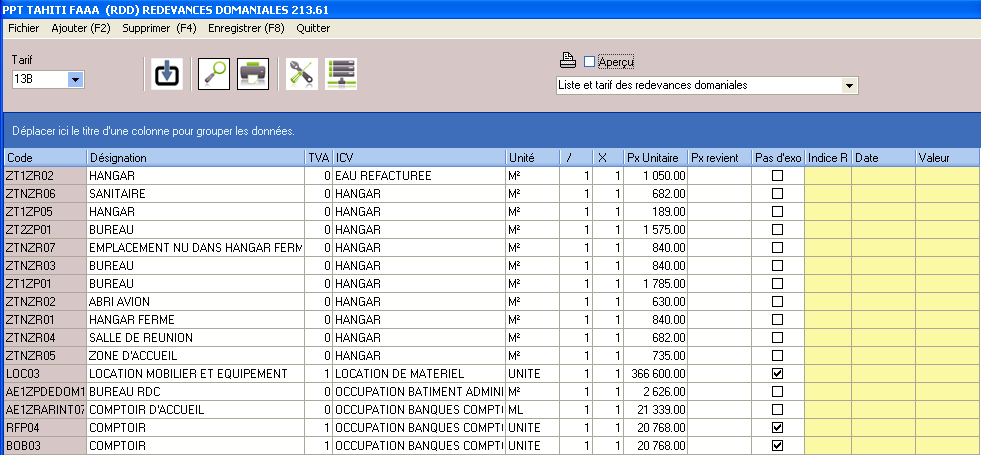Enable the Aperçu checkbox

tap(589, 62)
